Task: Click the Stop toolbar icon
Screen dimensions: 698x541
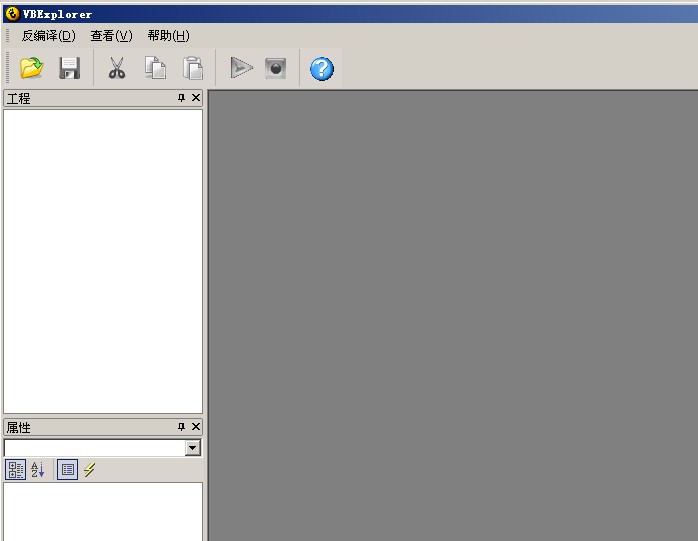Action: point(276,68)
